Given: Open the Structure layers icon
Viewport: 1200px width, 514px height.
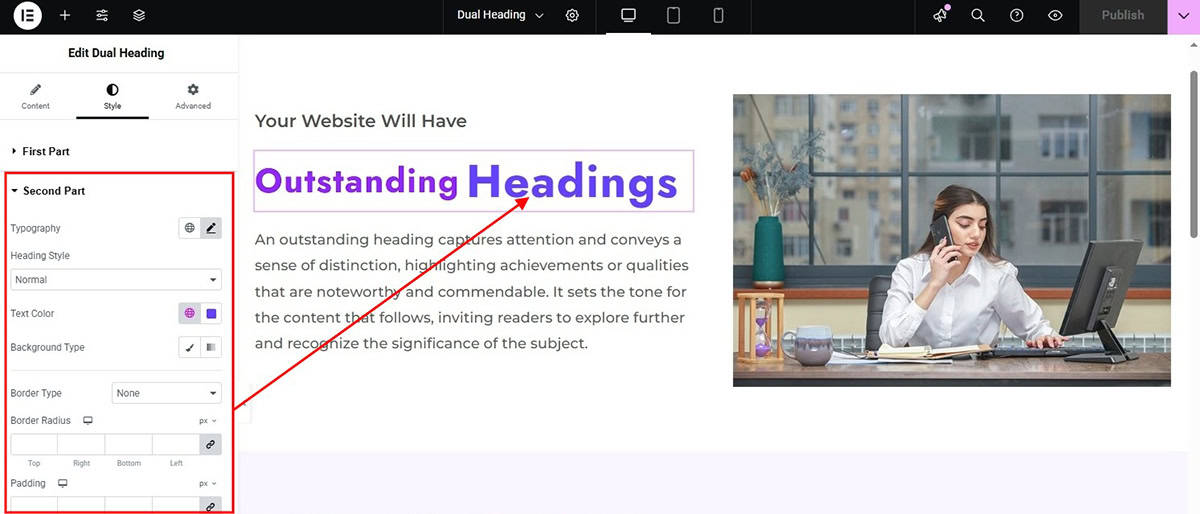Looking at the screenshot, I should point(139,16).
